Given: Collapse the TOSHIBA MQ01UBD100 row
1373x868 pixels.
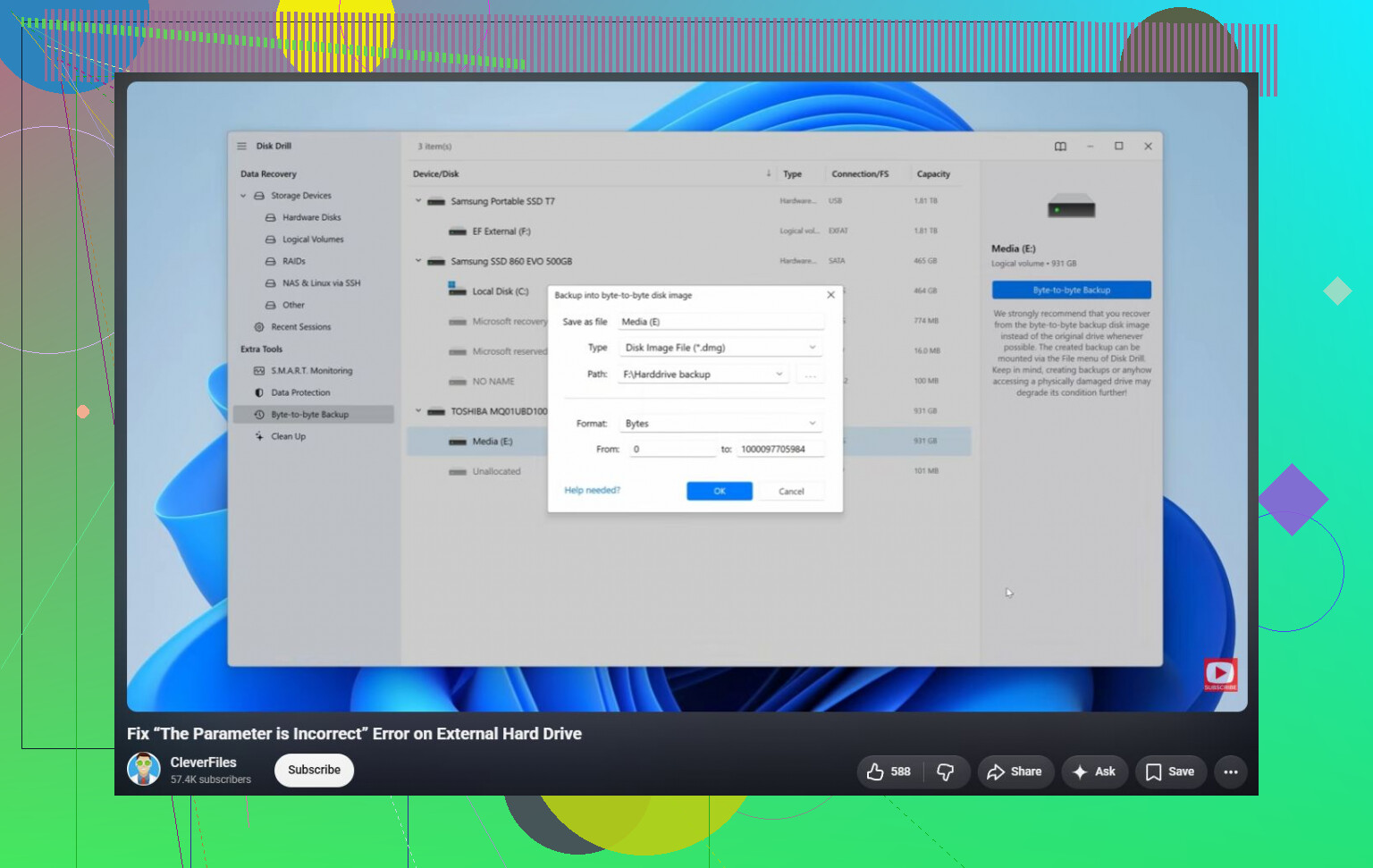Looking at the screenshot, I should (x=417, y=411).
